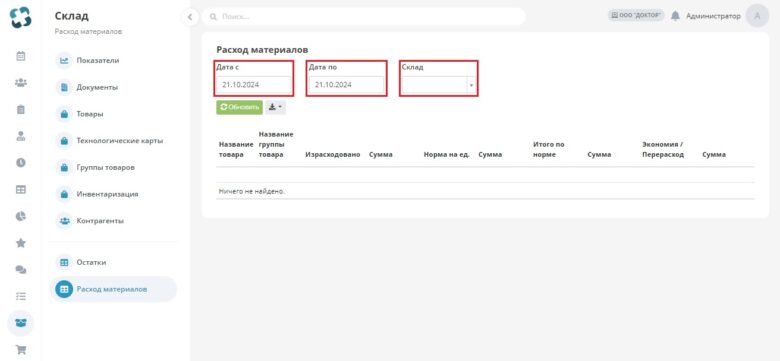The height and width of the screenshot is (361, 780).
Task: Click the clock icon in left rail
Action: (20, 163)
